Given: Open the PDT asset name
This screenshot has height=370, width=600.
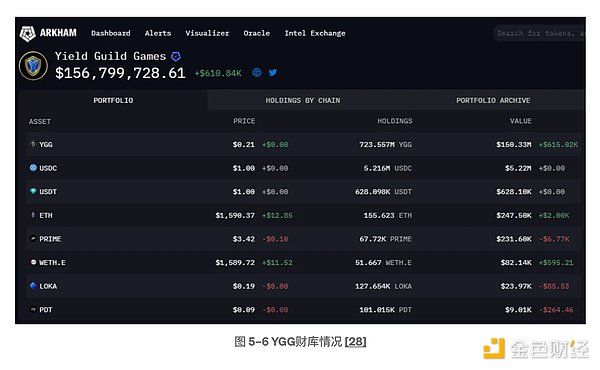Looking at the screenshot, I should (x=46, y=310).
